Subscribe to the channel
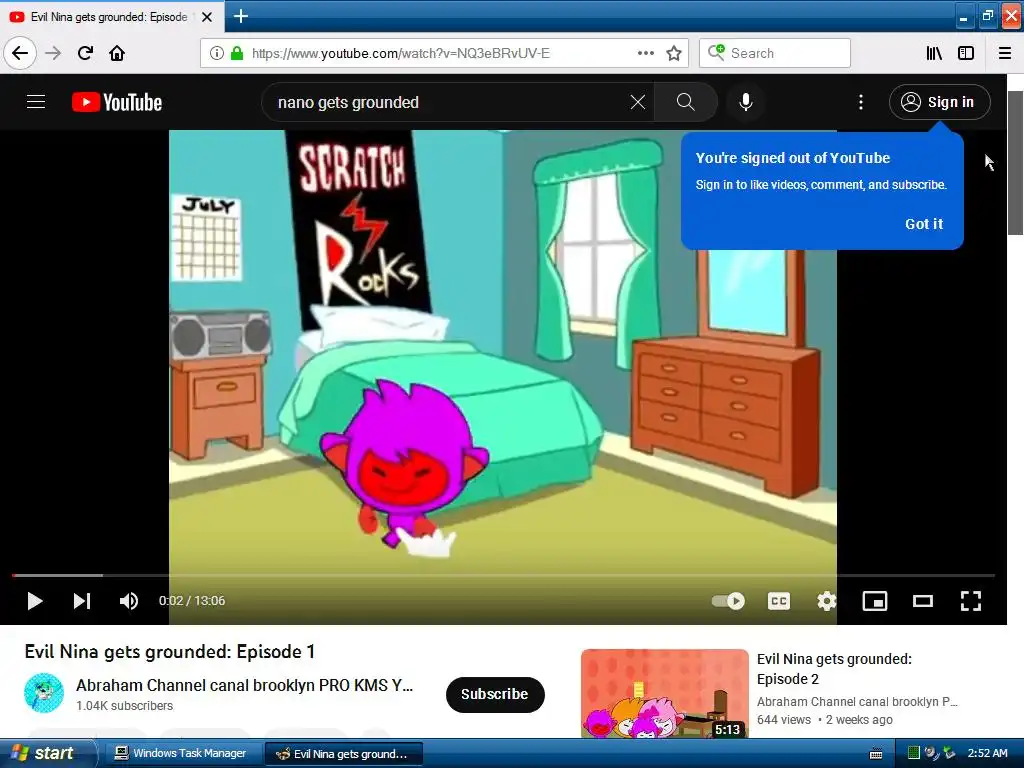This screenshot has width=1024, height=768. coord(495,694)
